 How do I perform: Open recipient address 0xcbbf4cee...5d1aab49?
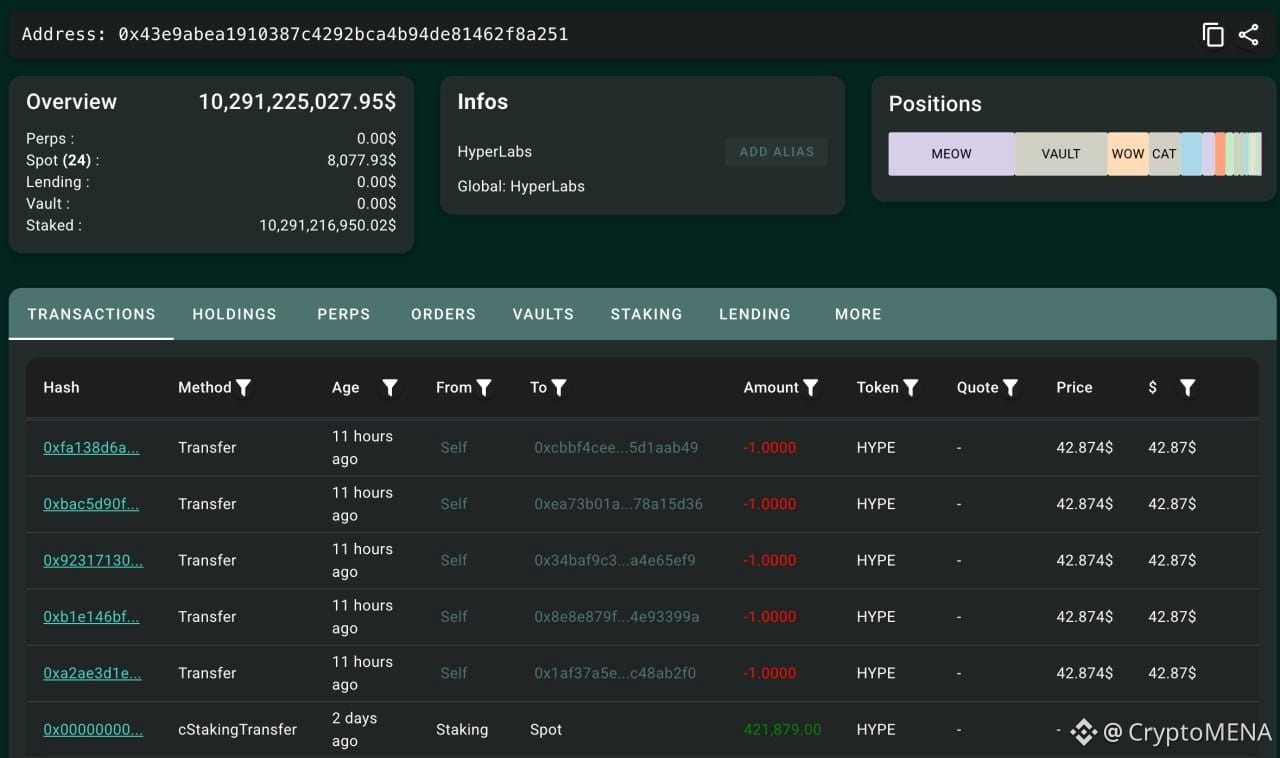tap(616, 448)
